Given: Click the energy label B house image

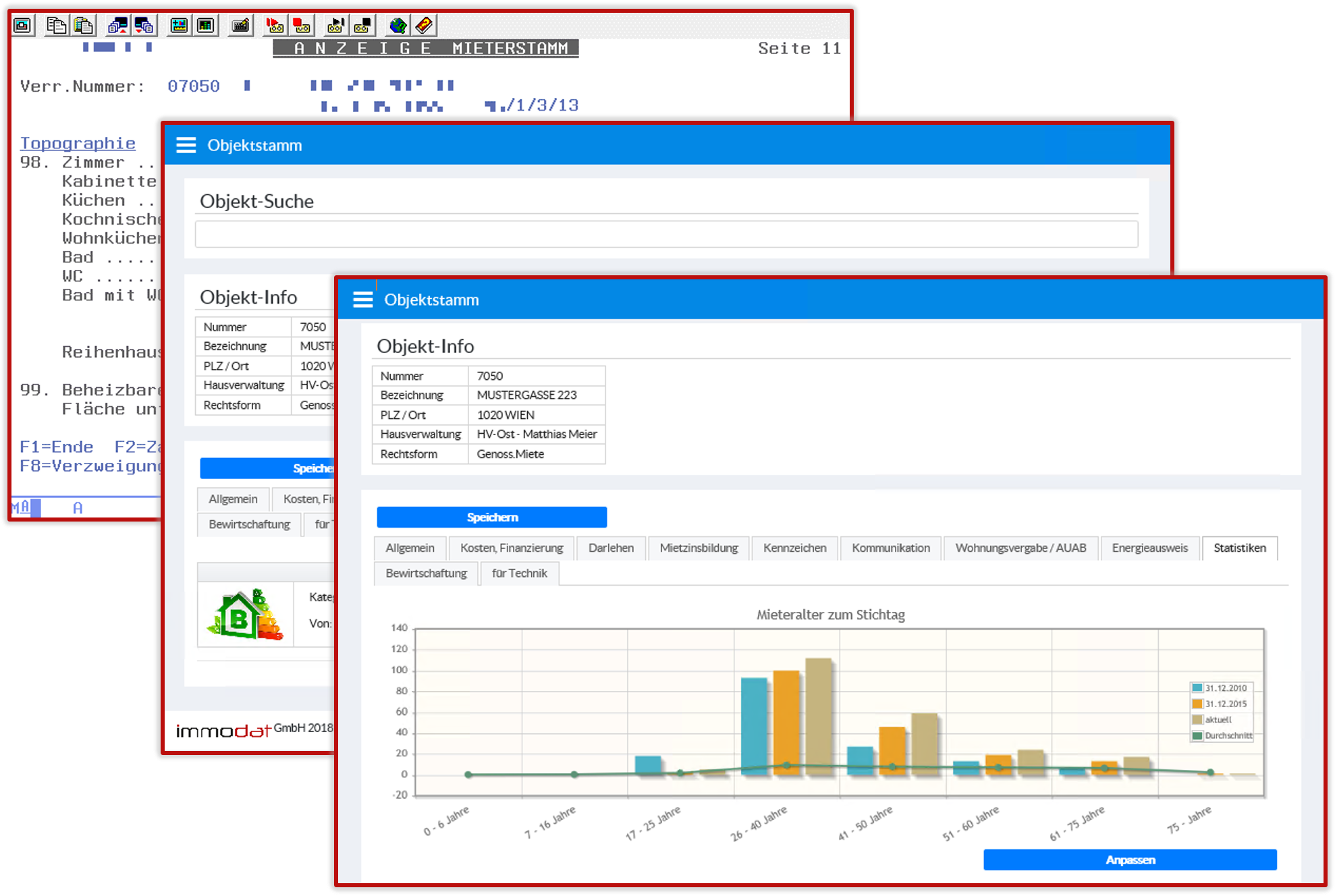Looking at the screenshot, I should click(x=246, y=614).
